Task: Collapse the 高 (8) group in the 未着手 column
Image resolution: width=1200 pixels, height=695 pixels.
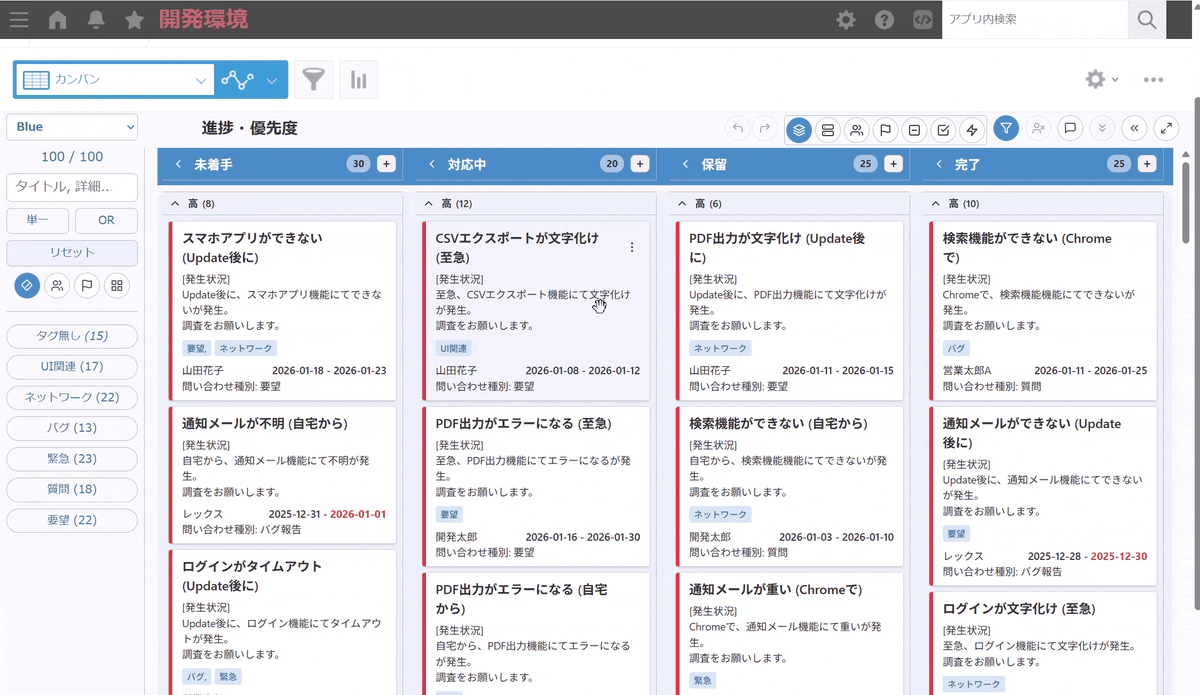Action: tap(174, 203)
